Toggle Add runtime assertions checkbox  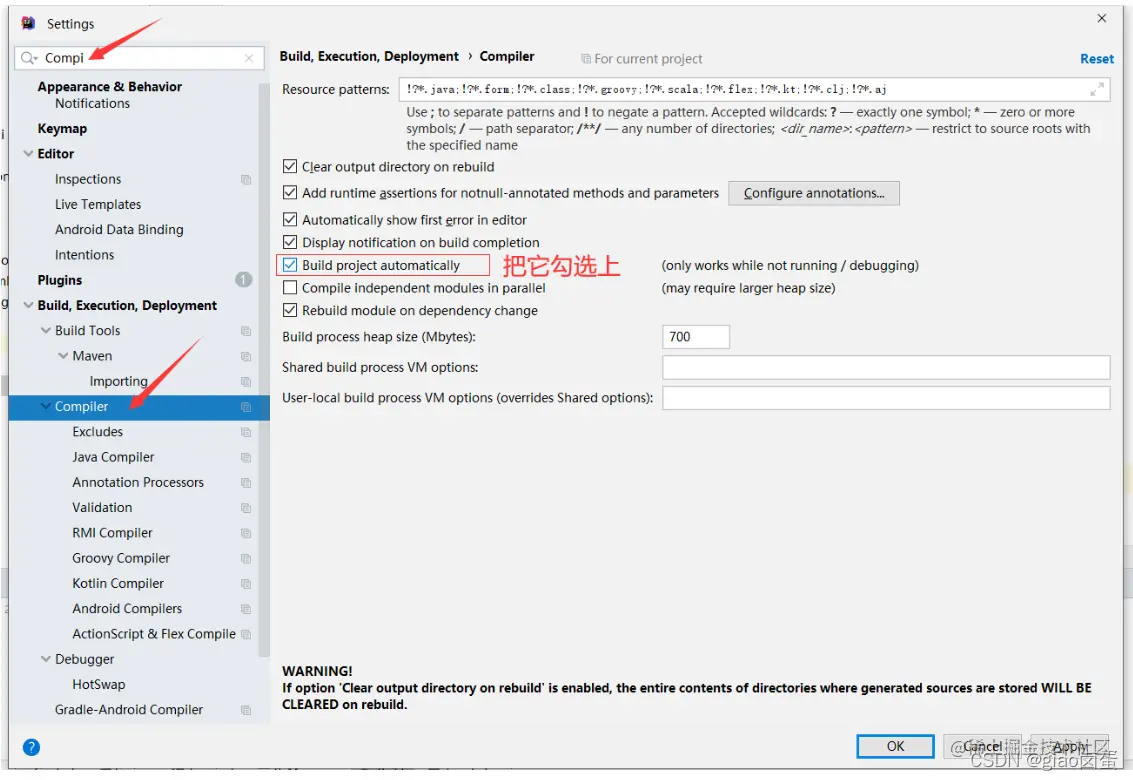290,192
